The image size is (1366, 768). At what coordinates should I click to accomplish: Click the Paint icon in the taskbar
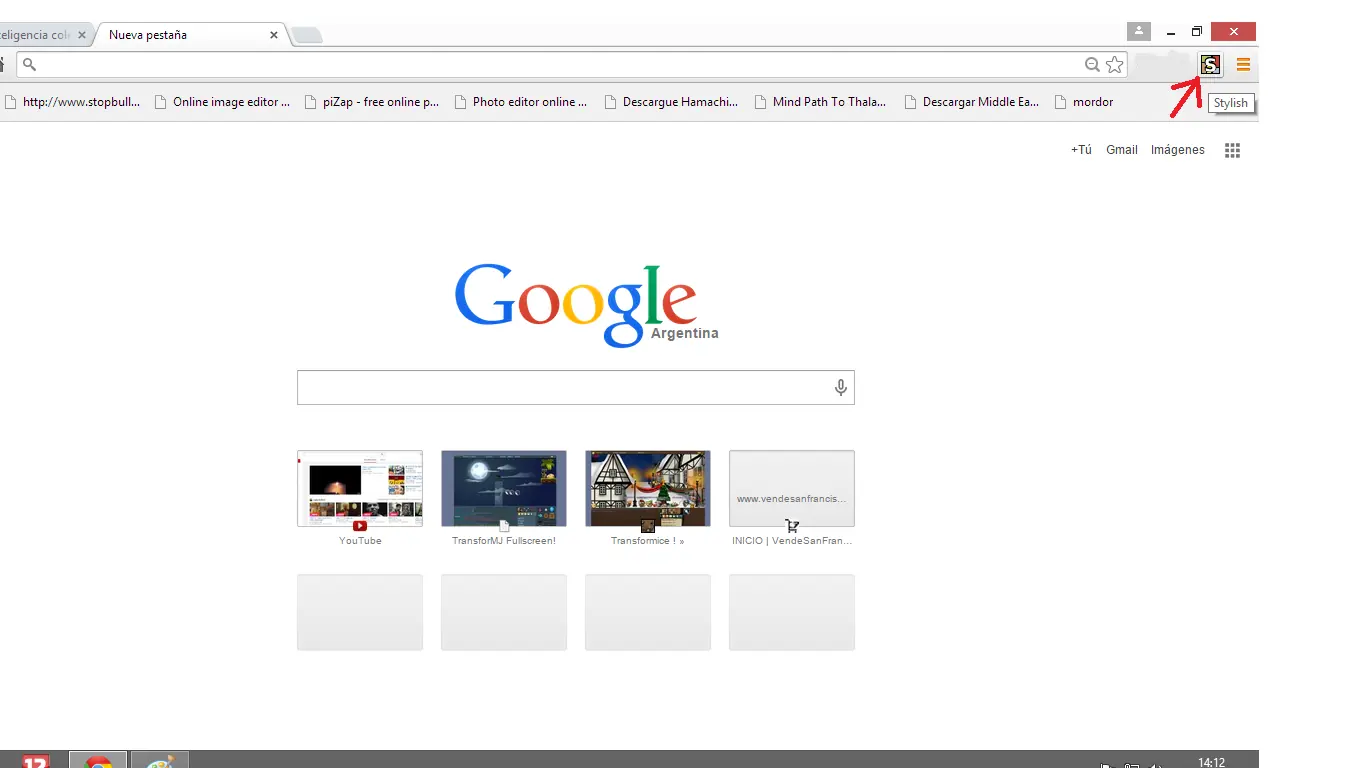coord(160,760)
